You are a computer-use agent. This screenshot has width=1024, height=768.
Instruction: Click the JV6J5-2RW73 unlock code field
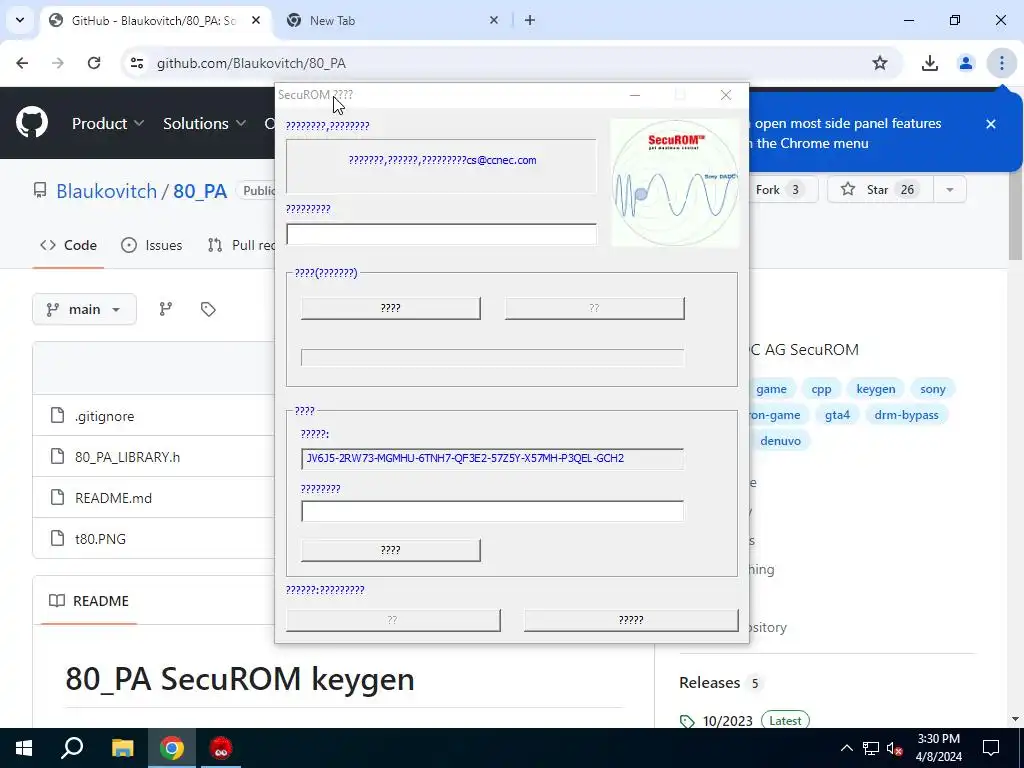tap(492, 458)
